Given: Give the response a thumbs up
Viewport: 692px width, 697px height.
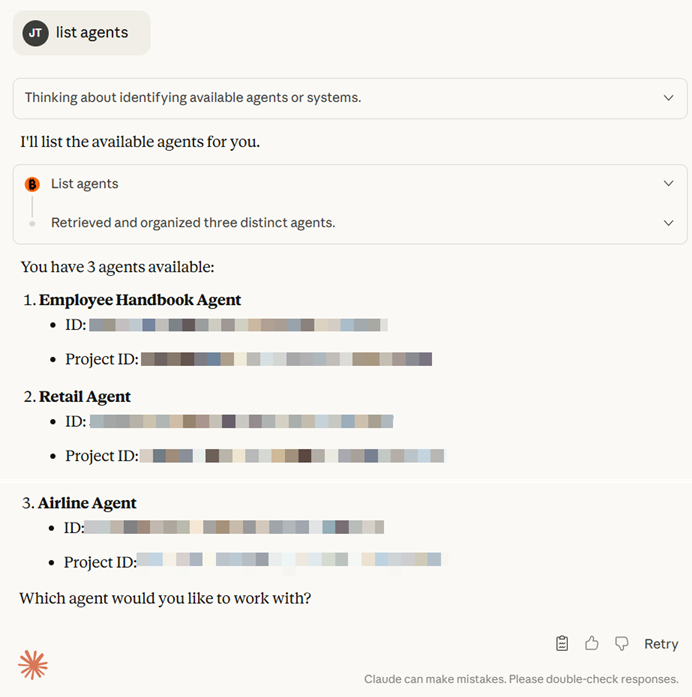Looking at the screenshot, I should pos(592,643).
